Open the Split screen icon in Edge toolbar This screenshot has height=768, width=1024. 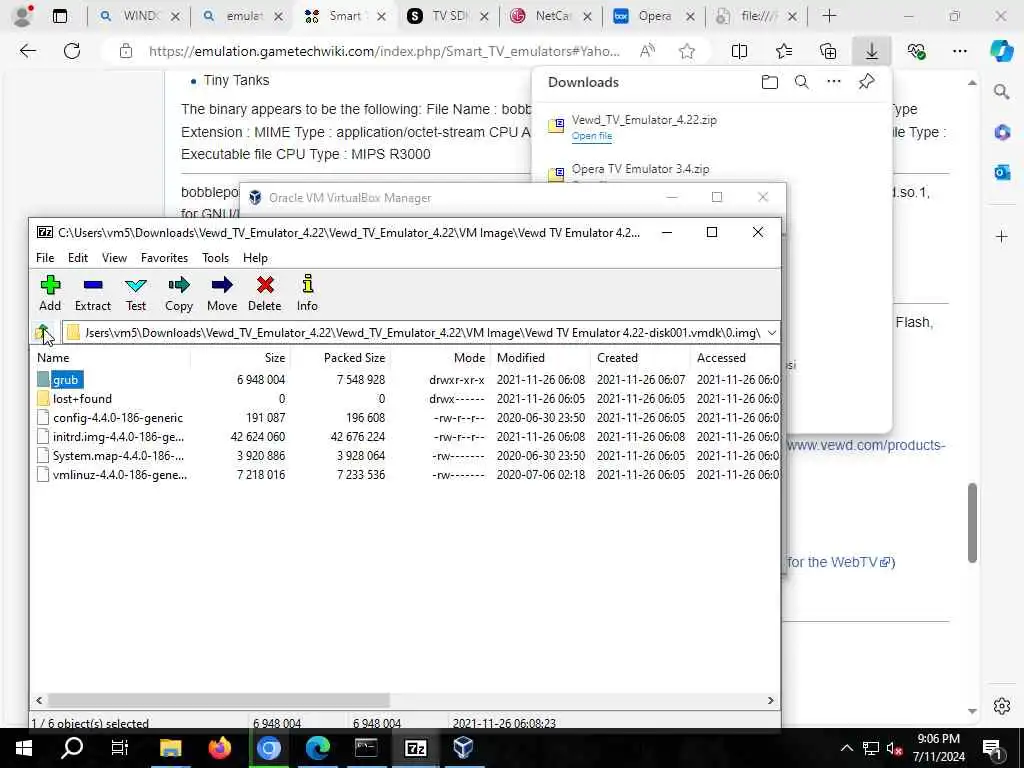[x=739, y=51]
